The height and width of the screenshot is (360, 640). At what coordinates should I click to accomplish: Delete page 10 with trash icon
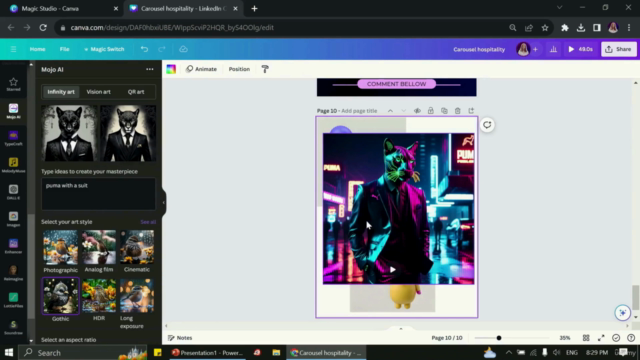click(458, 111)
